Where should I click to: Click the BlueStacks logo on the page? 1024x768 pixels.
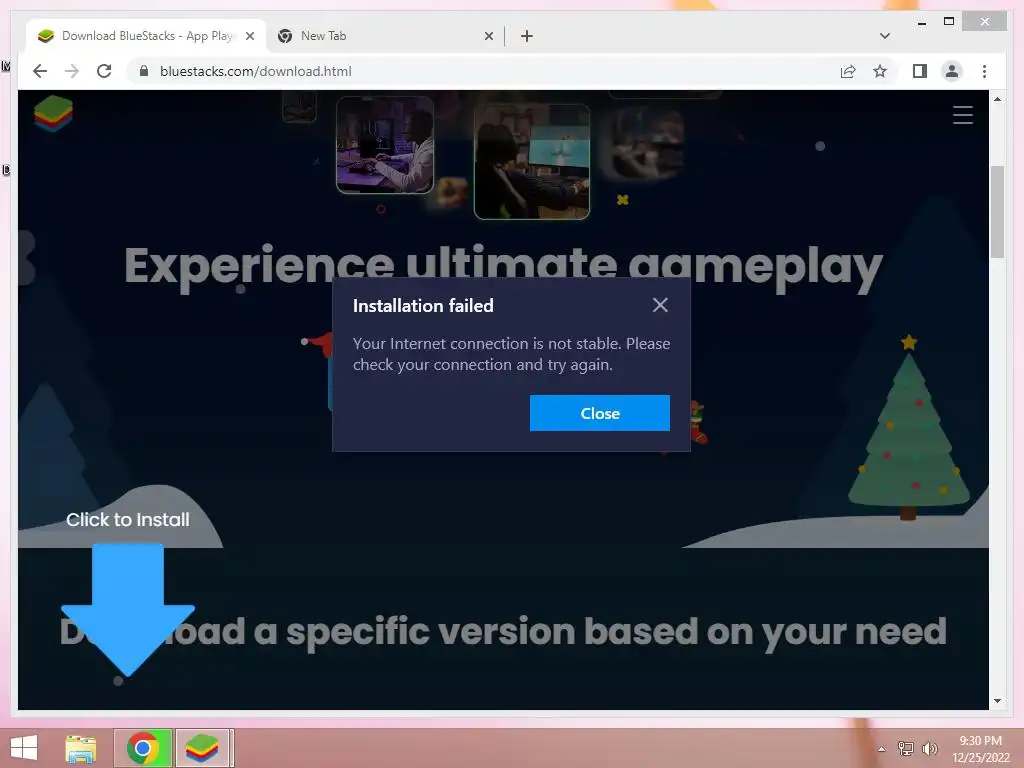click(x=53, y=113)
